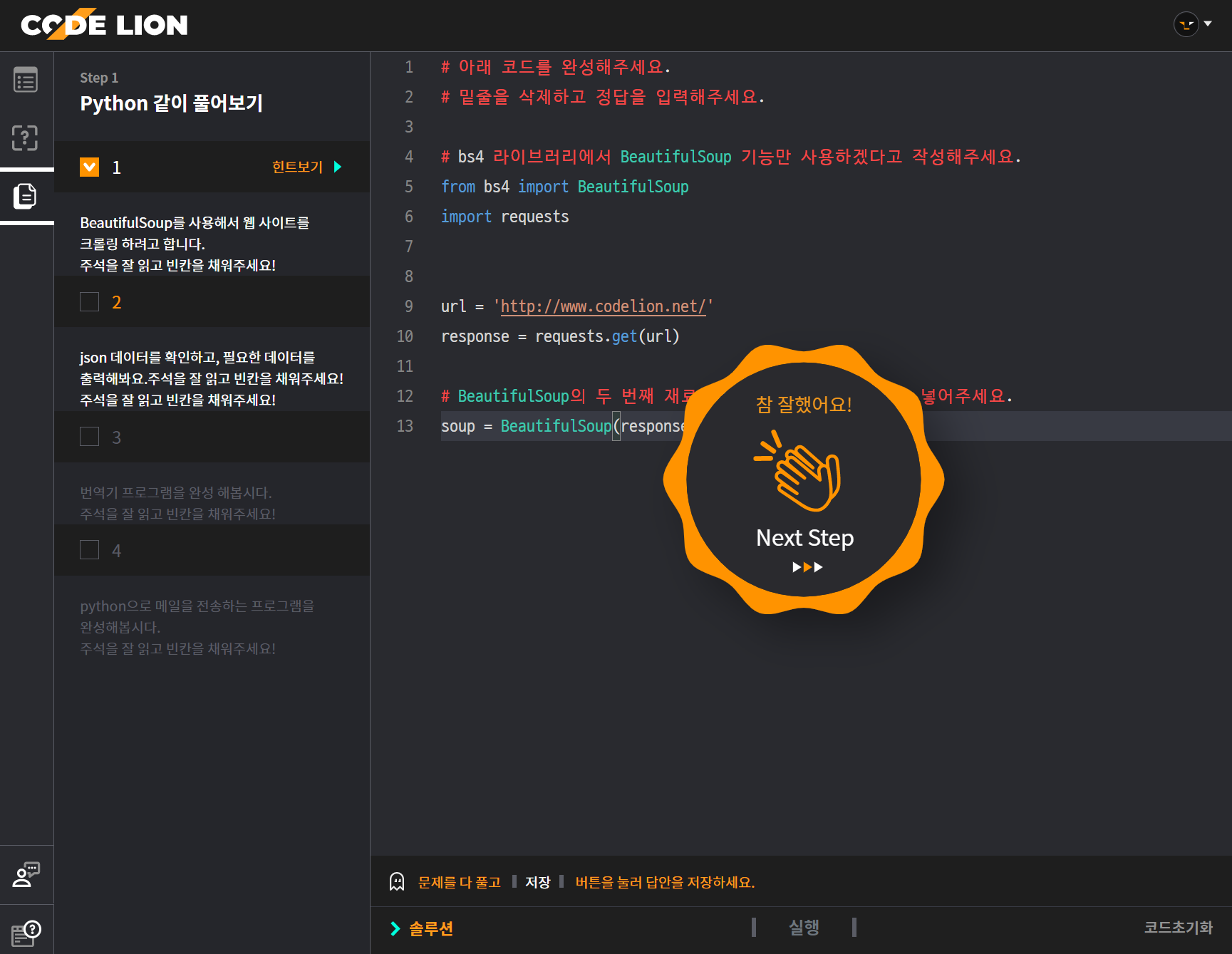
Task: Select the quiz question mark icon
Action: coord(26,138)
